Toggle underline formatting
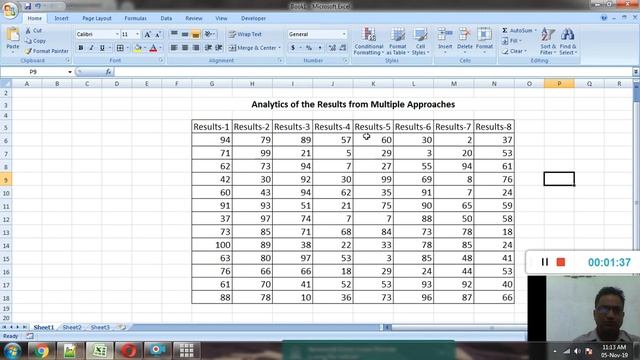 tap(102, 48)
